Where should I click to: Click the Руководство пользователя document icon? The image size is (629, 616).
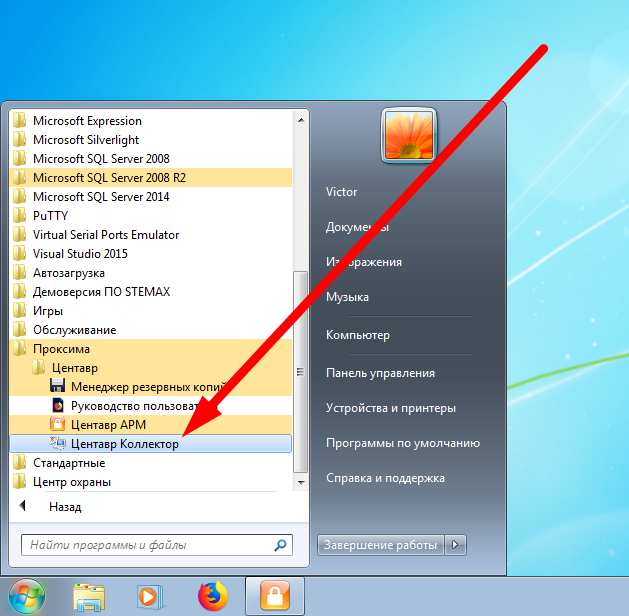[x=58, y=405]
